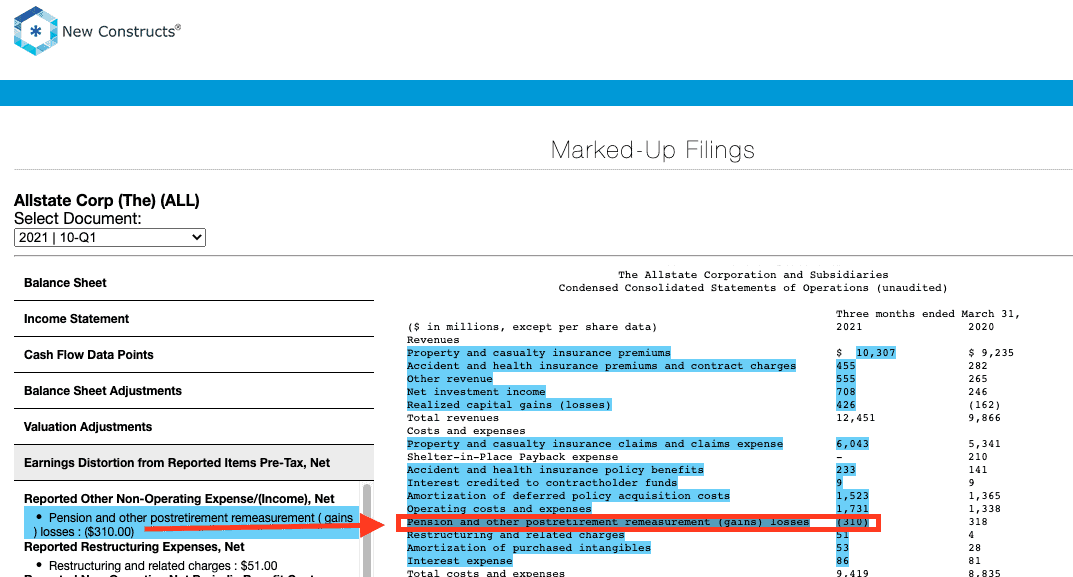
Task: Click highlighted value 6,043
Action: (852, 444)
